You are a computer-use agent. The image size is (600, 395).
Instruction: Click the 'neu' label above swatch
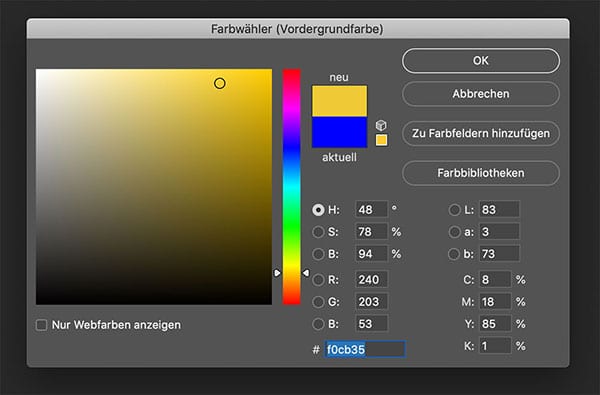click(x=339, y=77)
